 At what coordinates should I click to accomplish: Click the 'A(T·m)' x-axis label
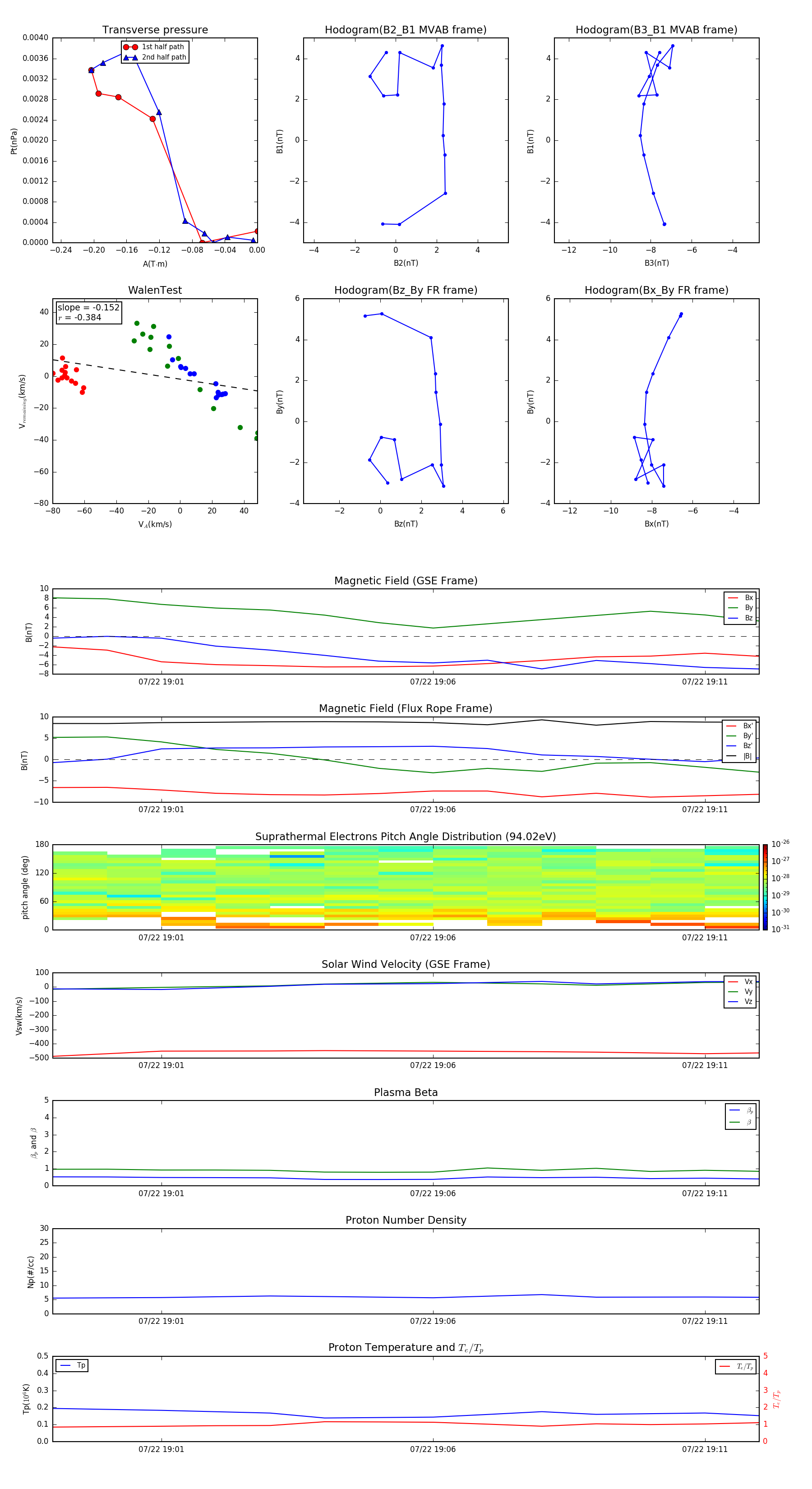155,264
